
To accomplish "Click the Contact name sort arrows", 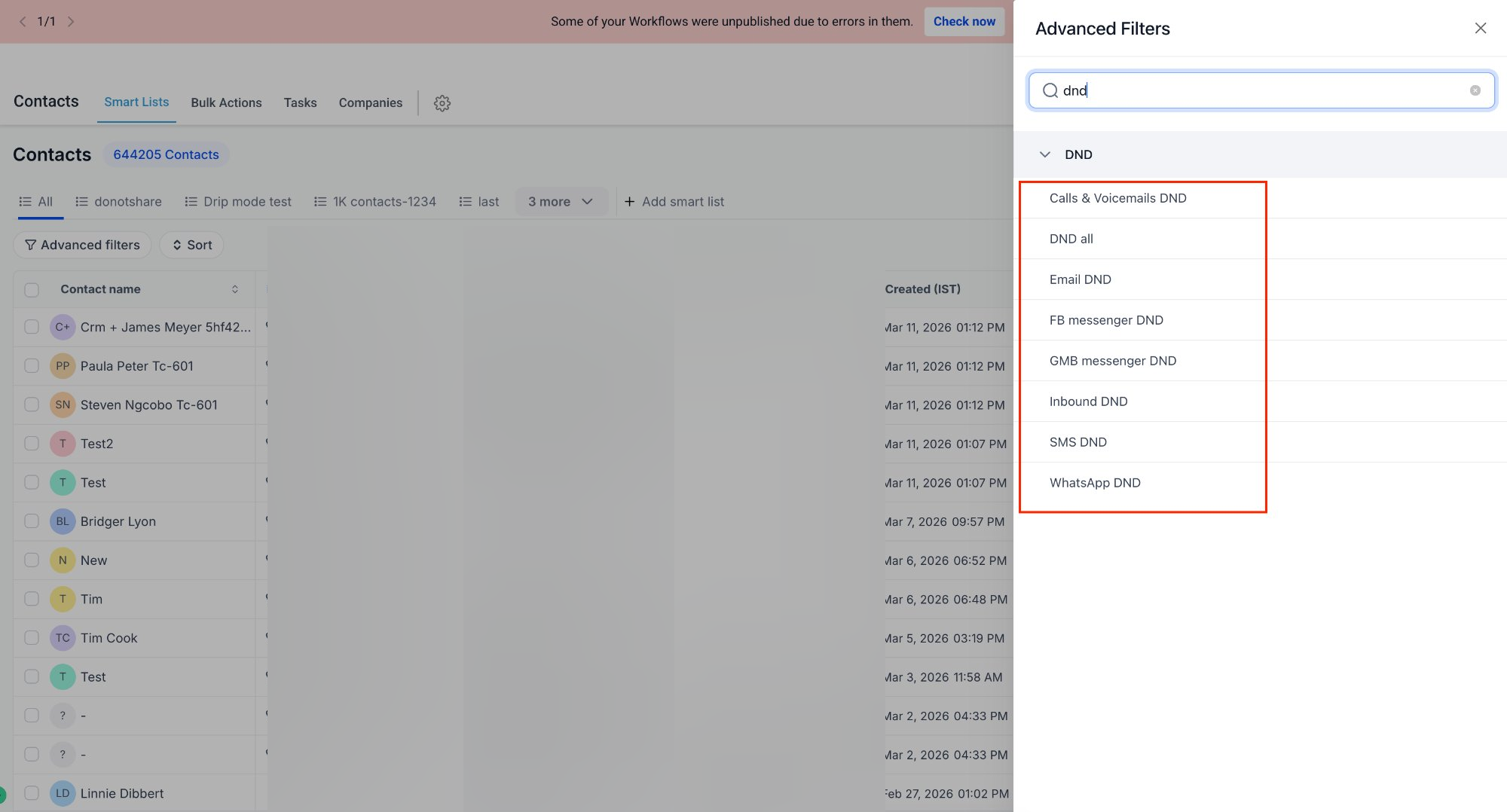I will [235, 289].
